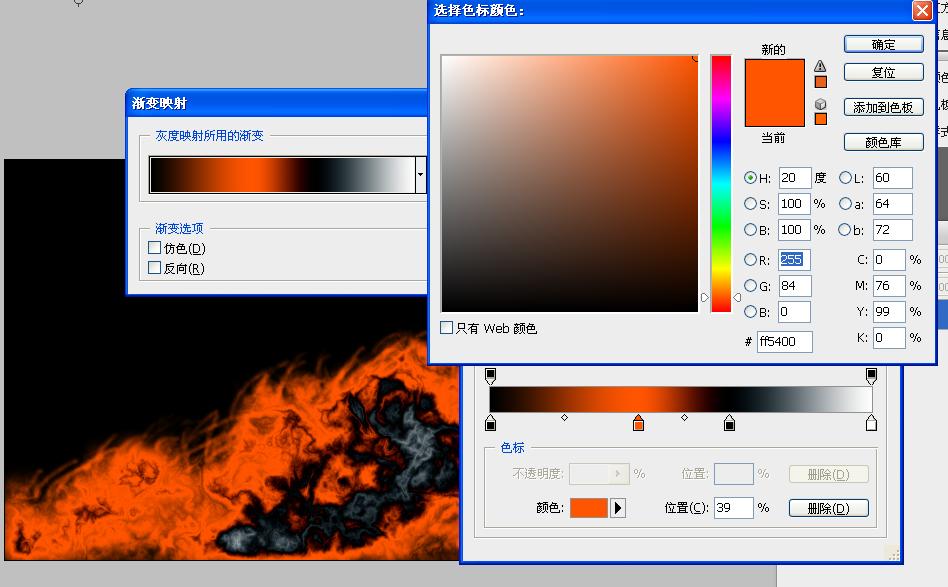Click the midpoint diamond right of orange stop
Viewport: 948px width, 587px height.
(x=684, y=418)
